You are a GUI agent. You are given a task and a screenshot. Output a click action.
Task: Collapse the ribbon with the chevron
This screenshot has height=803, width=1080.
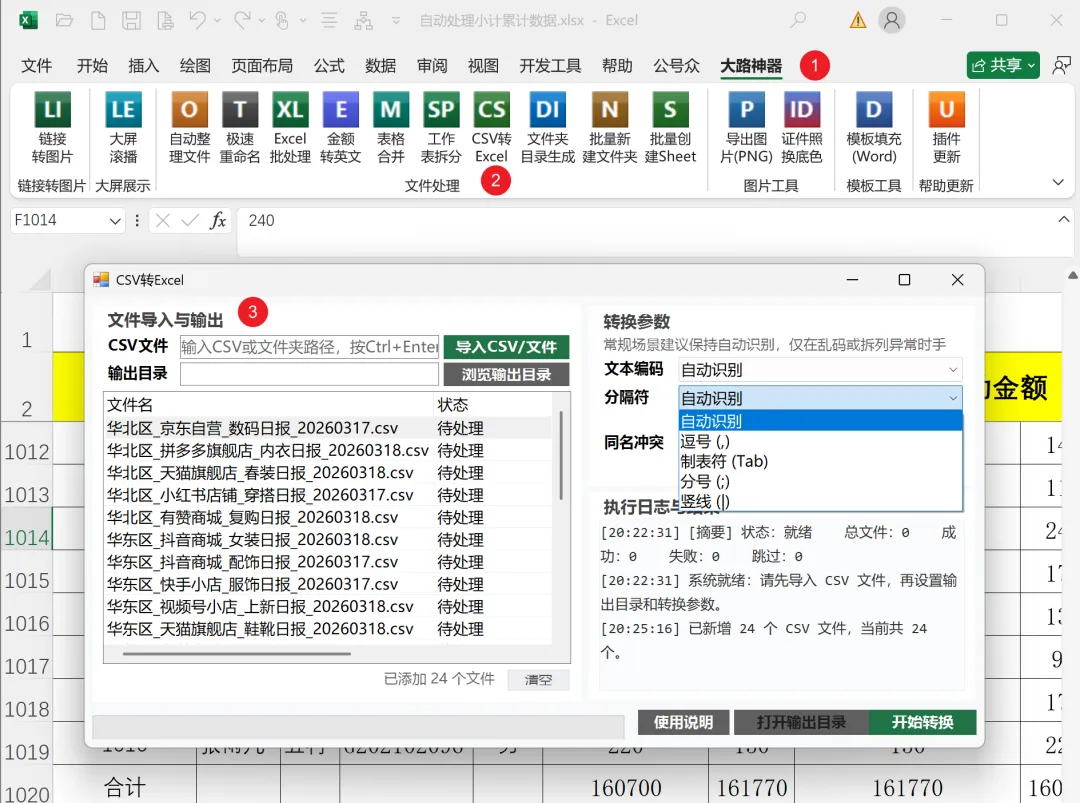point(1059,182)
